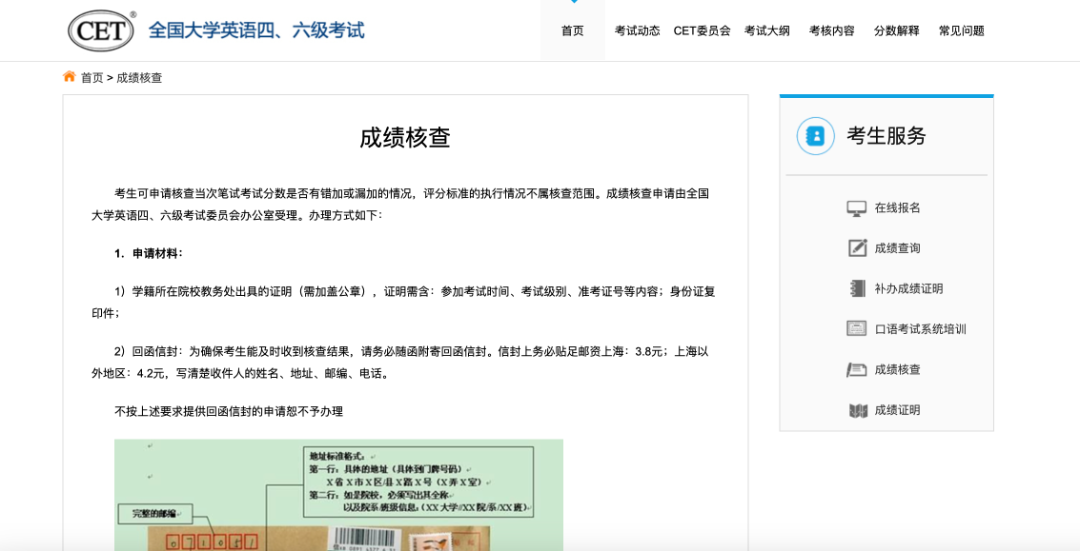Viewport: 1080px width, 551px height.
Task: Open the 分数解释 menu item
Action: [896, 30]
